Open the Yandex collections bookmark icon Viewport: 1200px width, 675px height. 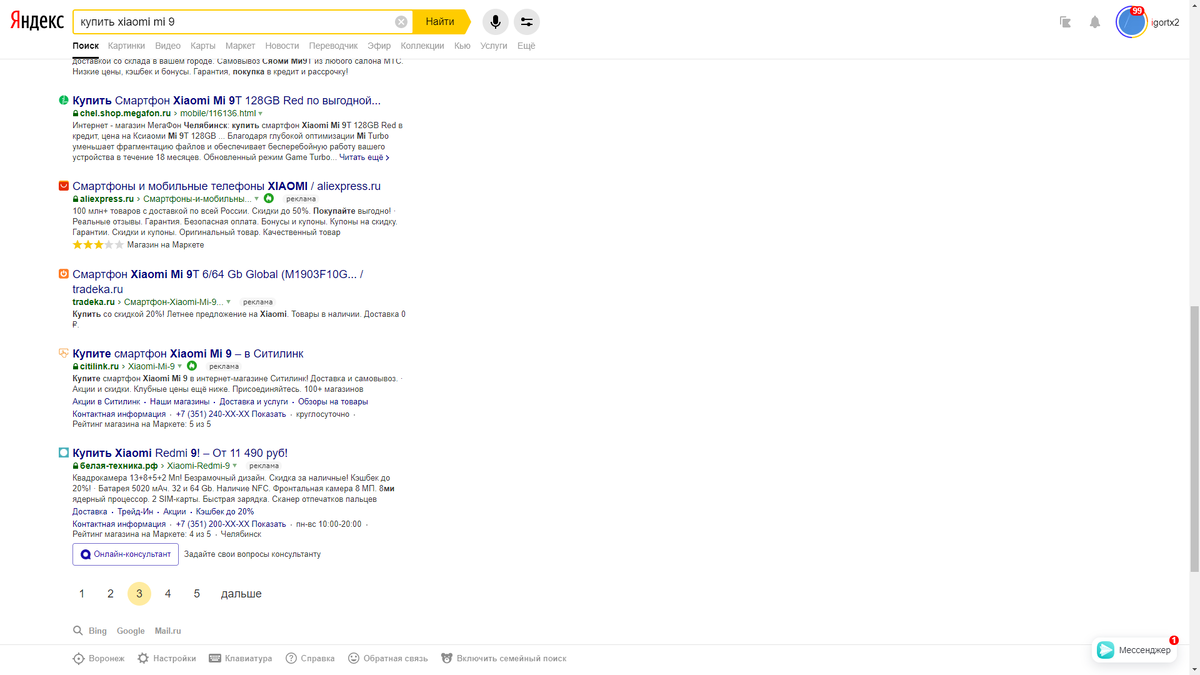tap(1065, 22)
